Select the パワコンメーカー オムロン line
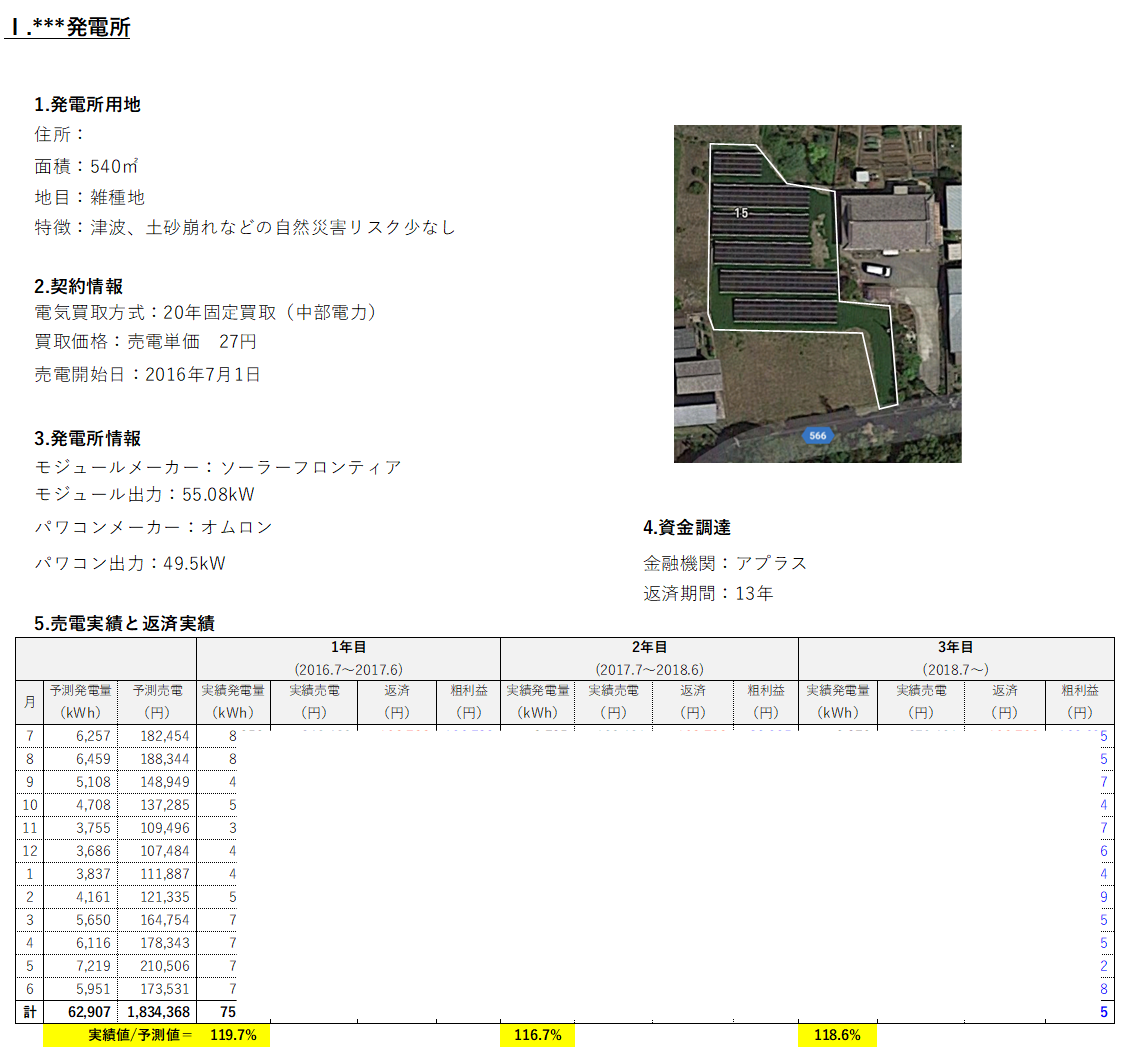Screen dimensions: 1148x1052 tap(153, 527)
